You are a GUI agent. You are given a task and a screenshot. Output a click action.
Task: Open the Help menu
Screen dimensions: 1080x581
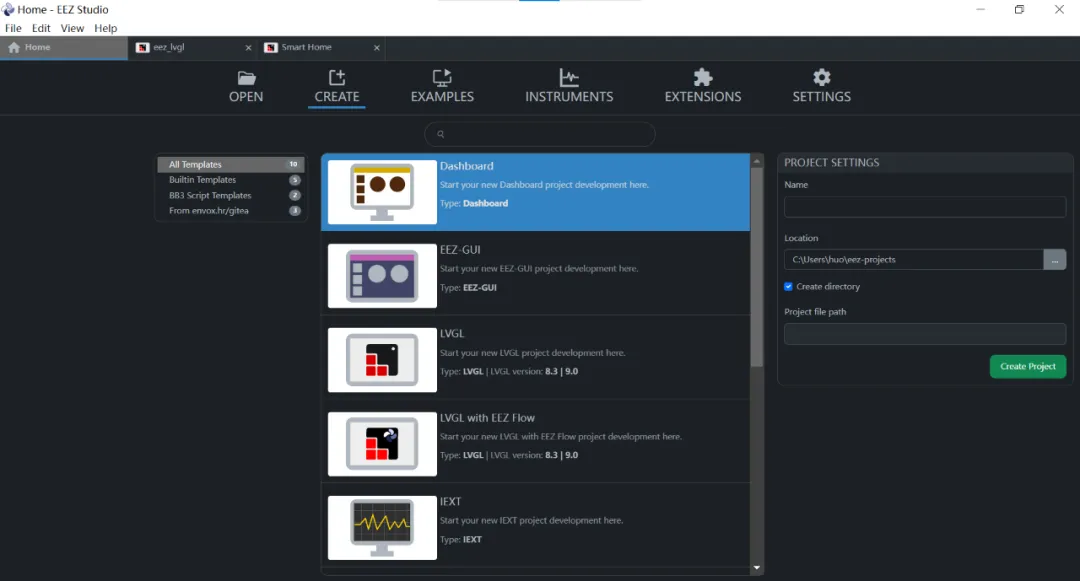[105, 28]
